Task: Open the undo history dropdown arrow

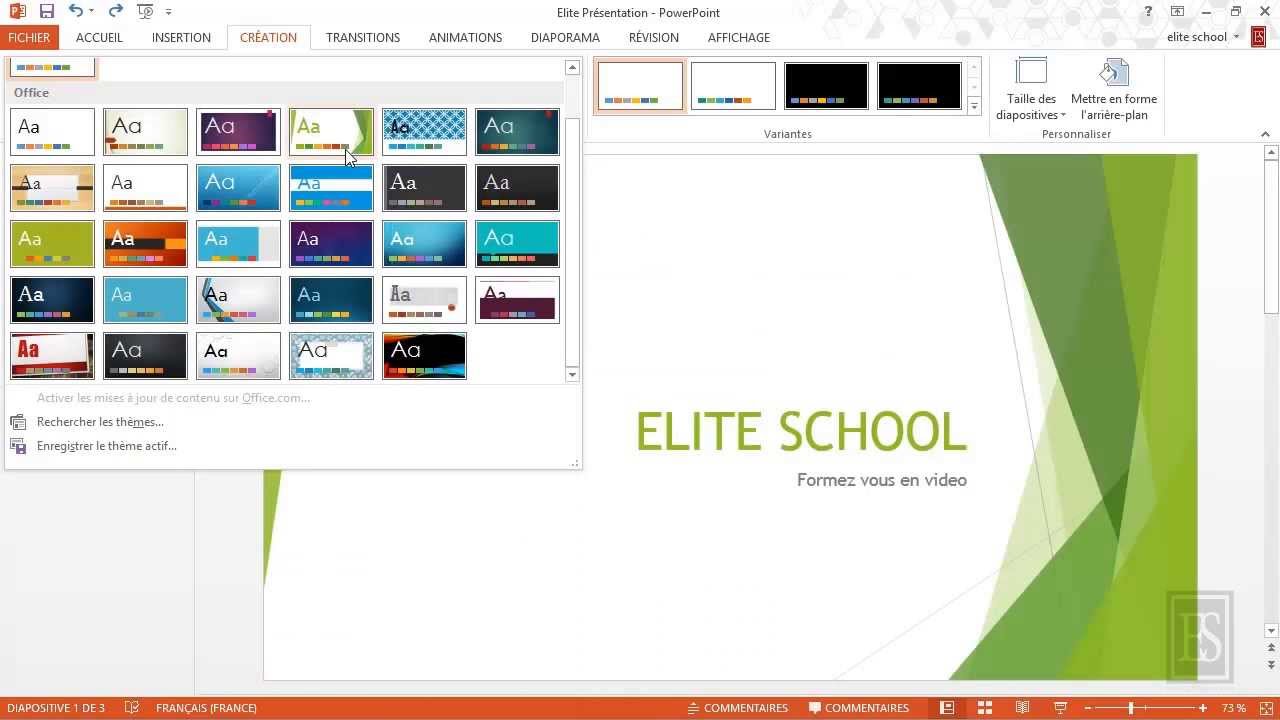Action: point(91,11)
